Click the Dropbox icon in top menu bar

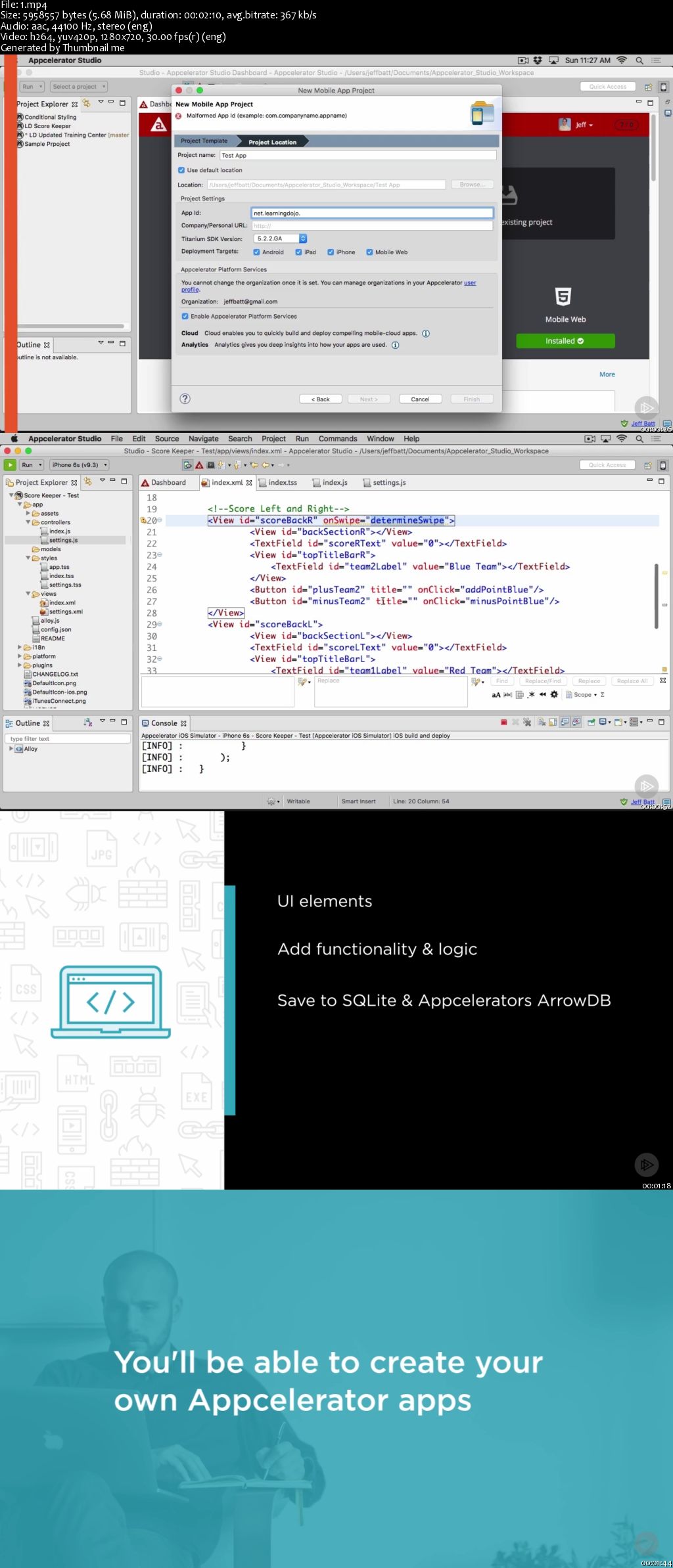tap(538, 60)
